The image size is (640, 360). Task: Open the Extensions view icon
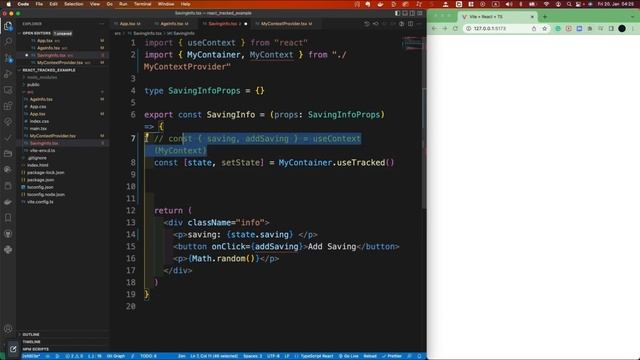click(8, 106)
